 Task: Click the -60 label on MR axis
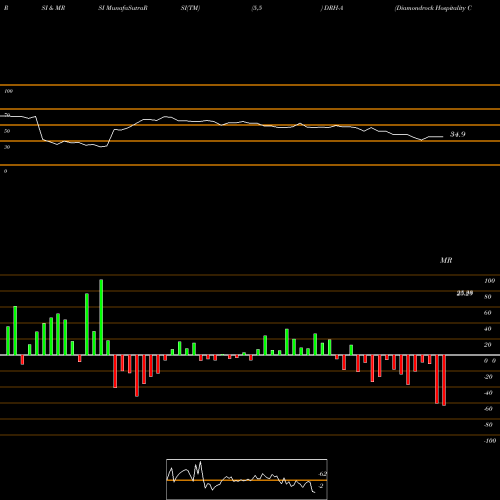(x=488, y=409)
